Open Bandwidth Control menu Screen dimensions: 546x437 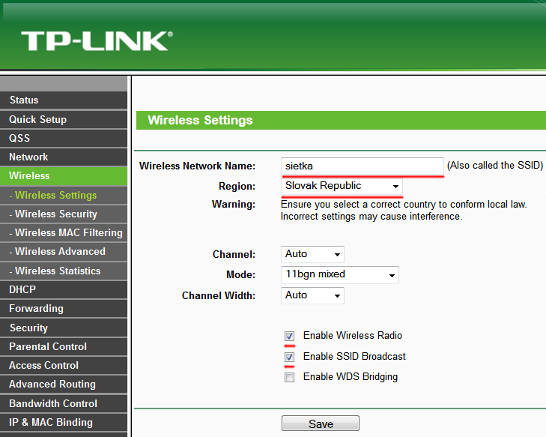(63, 403)
